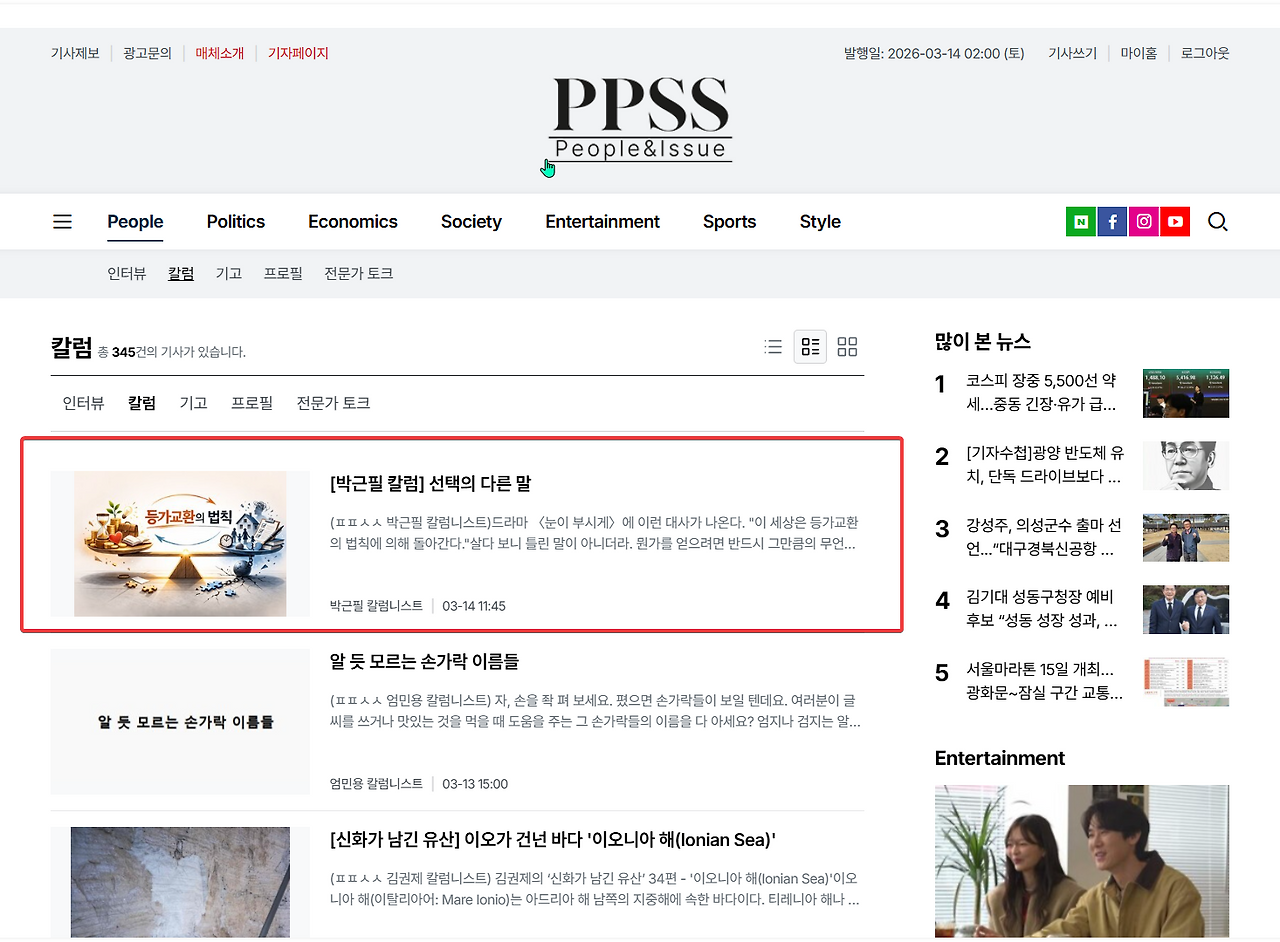Click the 강성주 의성군수 news thumbnail
Viewport: 1280px width, 942px height.
click(x=1186, y=538)
